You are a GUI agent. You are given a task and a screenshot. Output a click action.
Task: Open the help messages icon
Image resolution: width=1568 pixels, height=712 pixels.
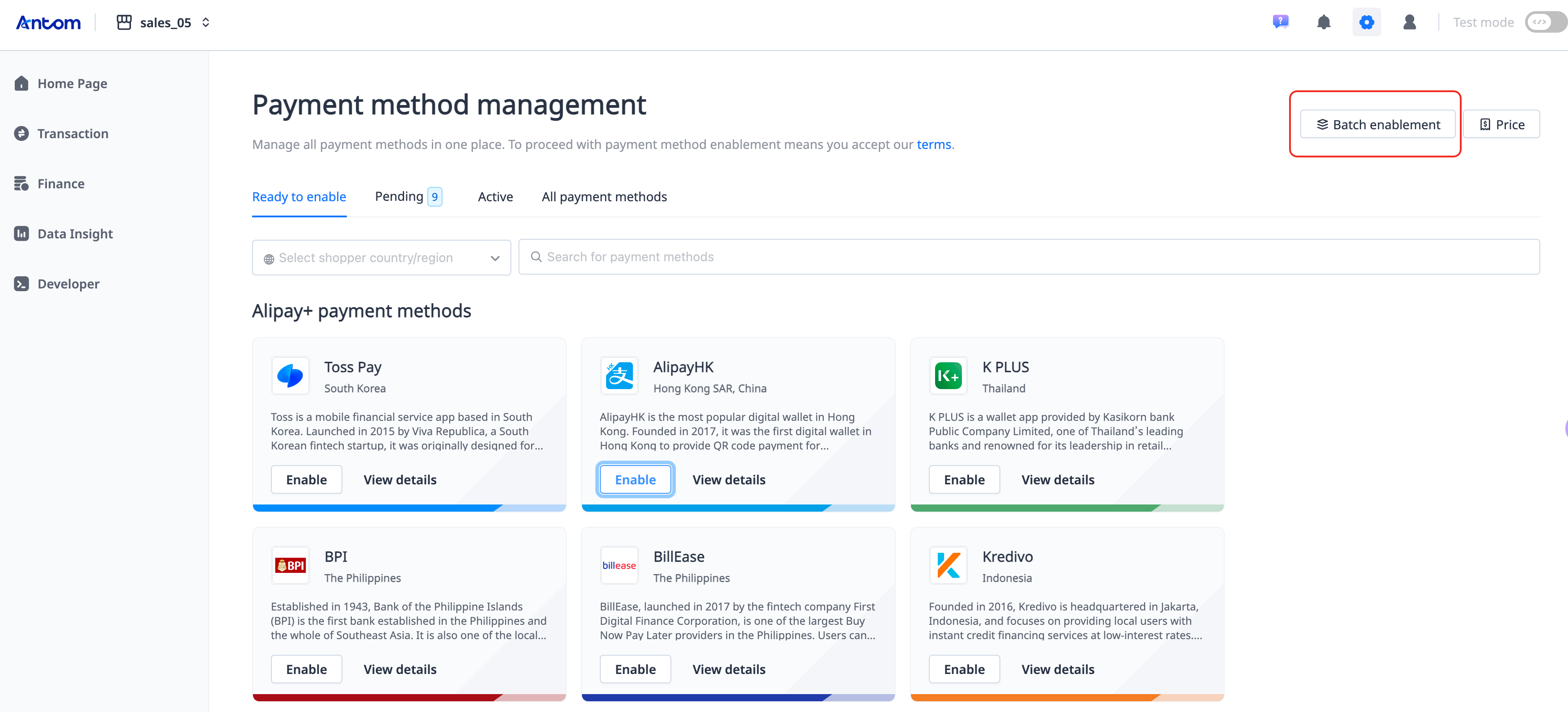pyautogui.click(x=1281, y=22)
